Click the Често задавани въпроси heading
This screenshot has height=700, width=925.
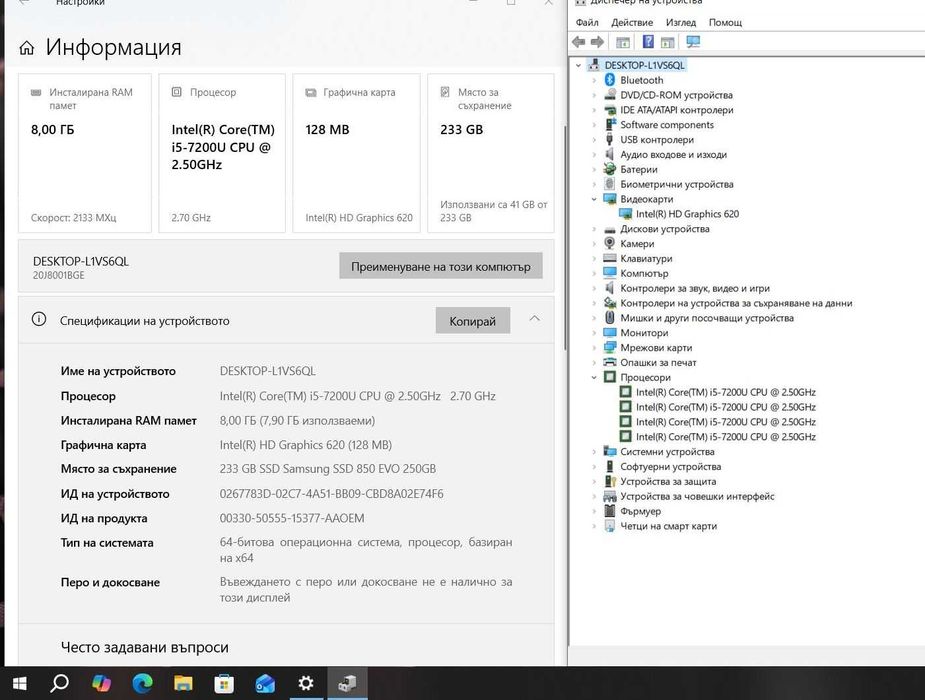pyautogui.click(x=145, y=647)
